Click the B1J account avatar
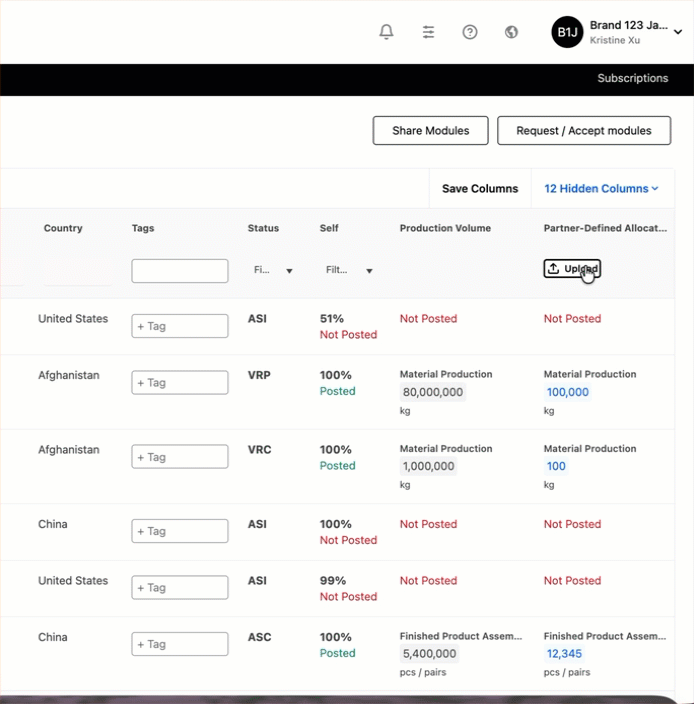The image size is (694, 704). click(567, 32)
